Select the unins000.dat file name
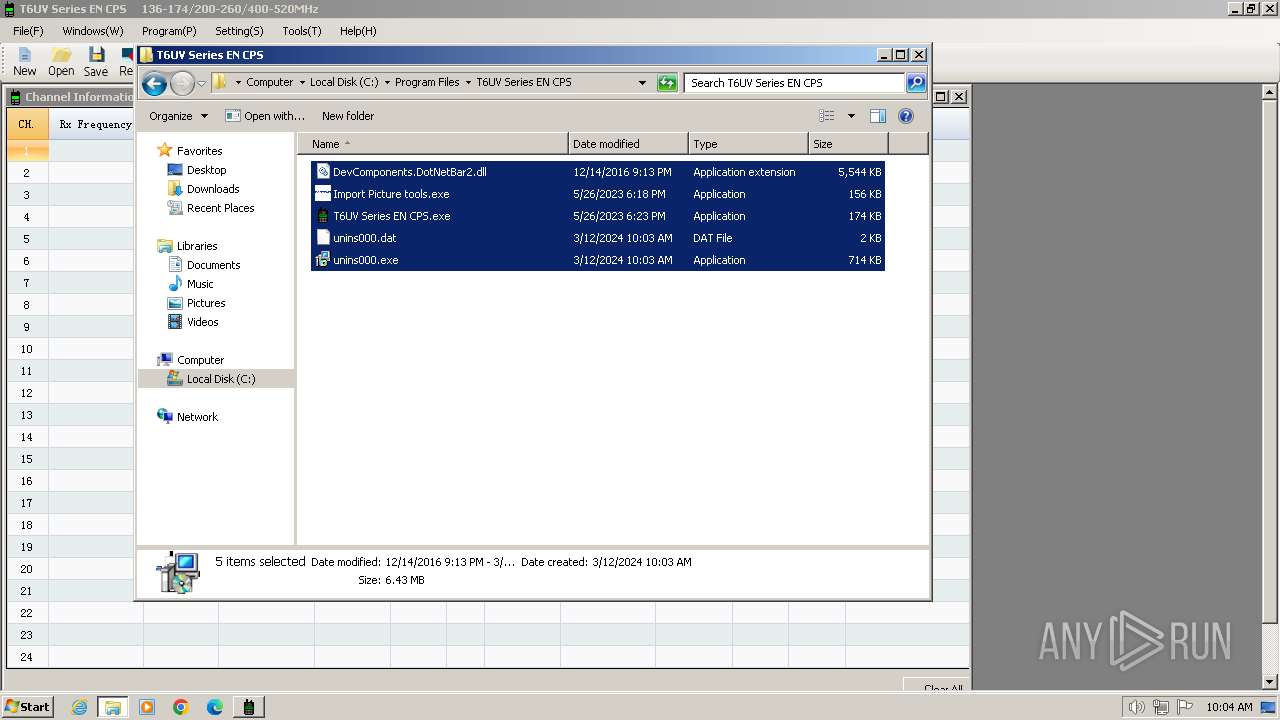 coord(364,238)
